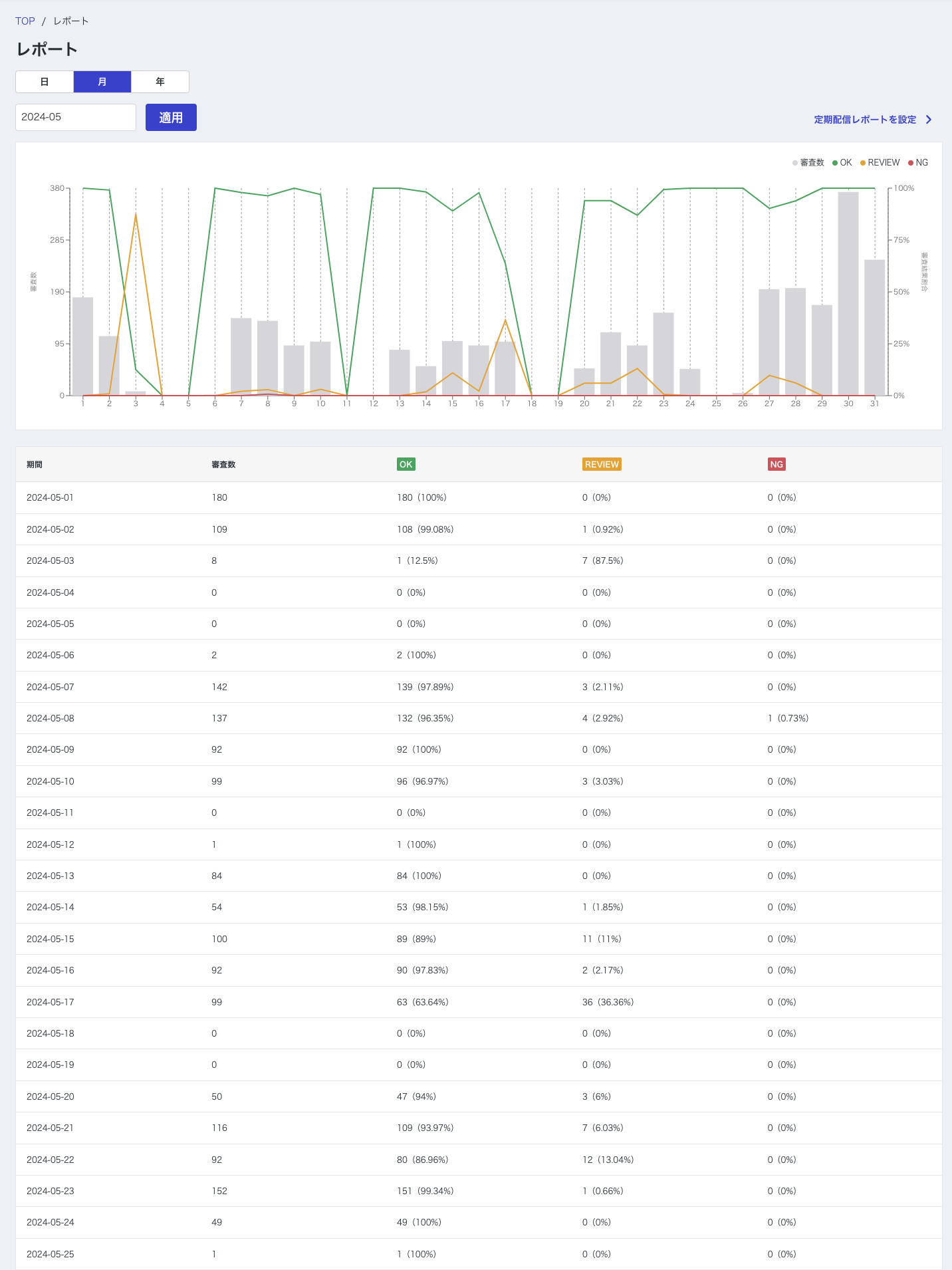Click the 151 (99.34%) OK value
Viewport: 952px width, 1270px height.
425,1191
